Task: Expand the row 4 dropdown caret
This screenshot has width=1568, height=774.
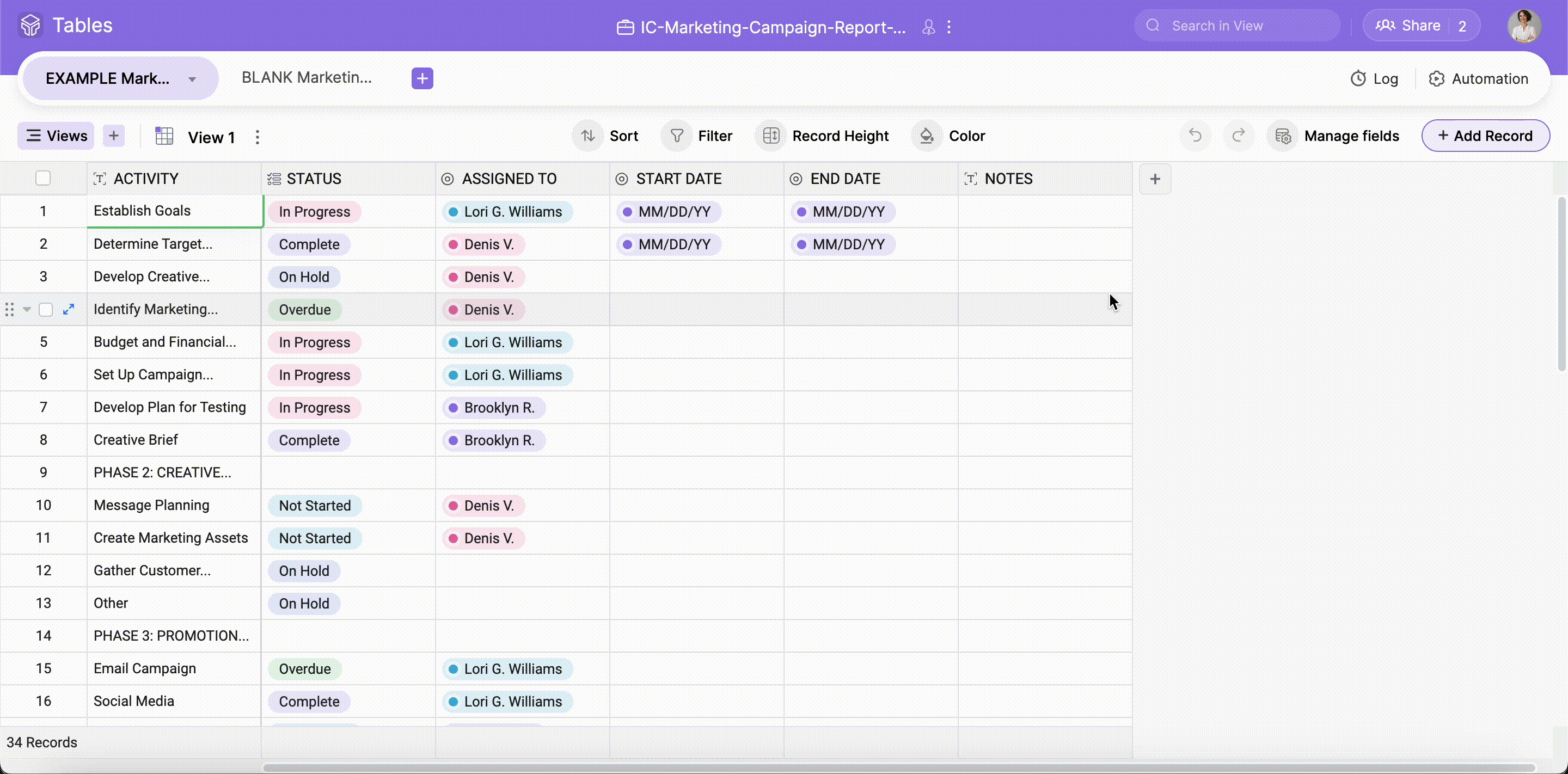Action: tap(27, 310)
